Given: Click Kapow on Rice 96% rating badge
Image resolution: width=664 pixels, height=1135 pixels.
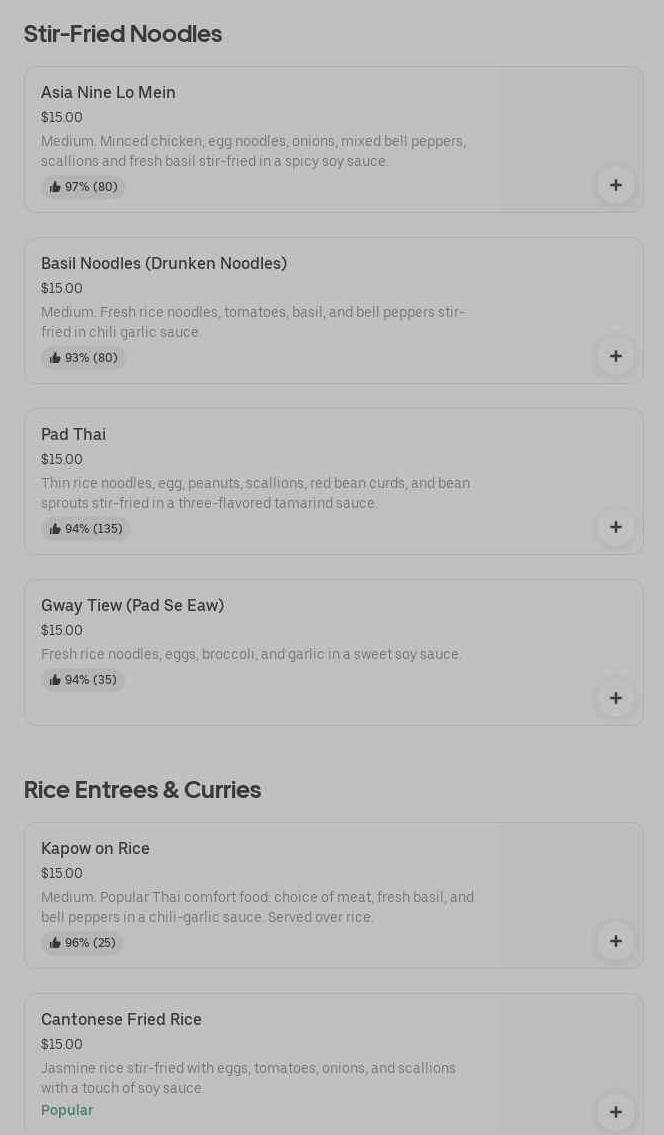Looking at the screenshot, I should pos(82,943).
